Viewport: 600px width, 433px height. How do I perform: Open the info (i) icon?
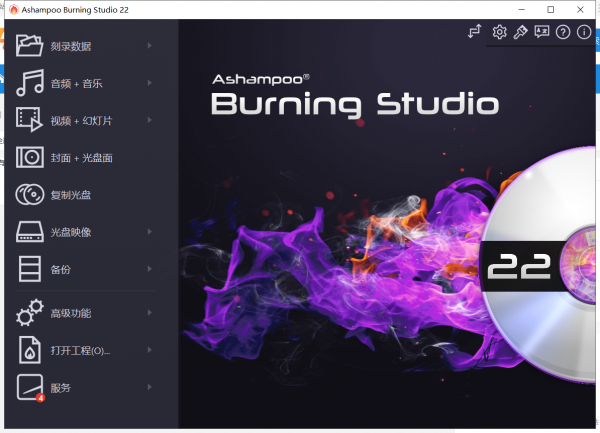coord(584,32)
